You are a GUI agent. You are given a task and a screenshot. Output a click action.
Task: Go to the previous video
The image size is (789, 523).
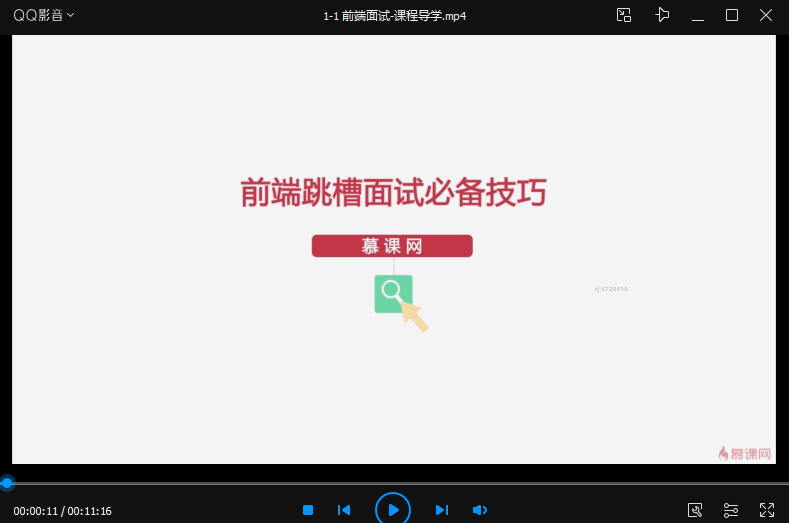coord(344,510)
